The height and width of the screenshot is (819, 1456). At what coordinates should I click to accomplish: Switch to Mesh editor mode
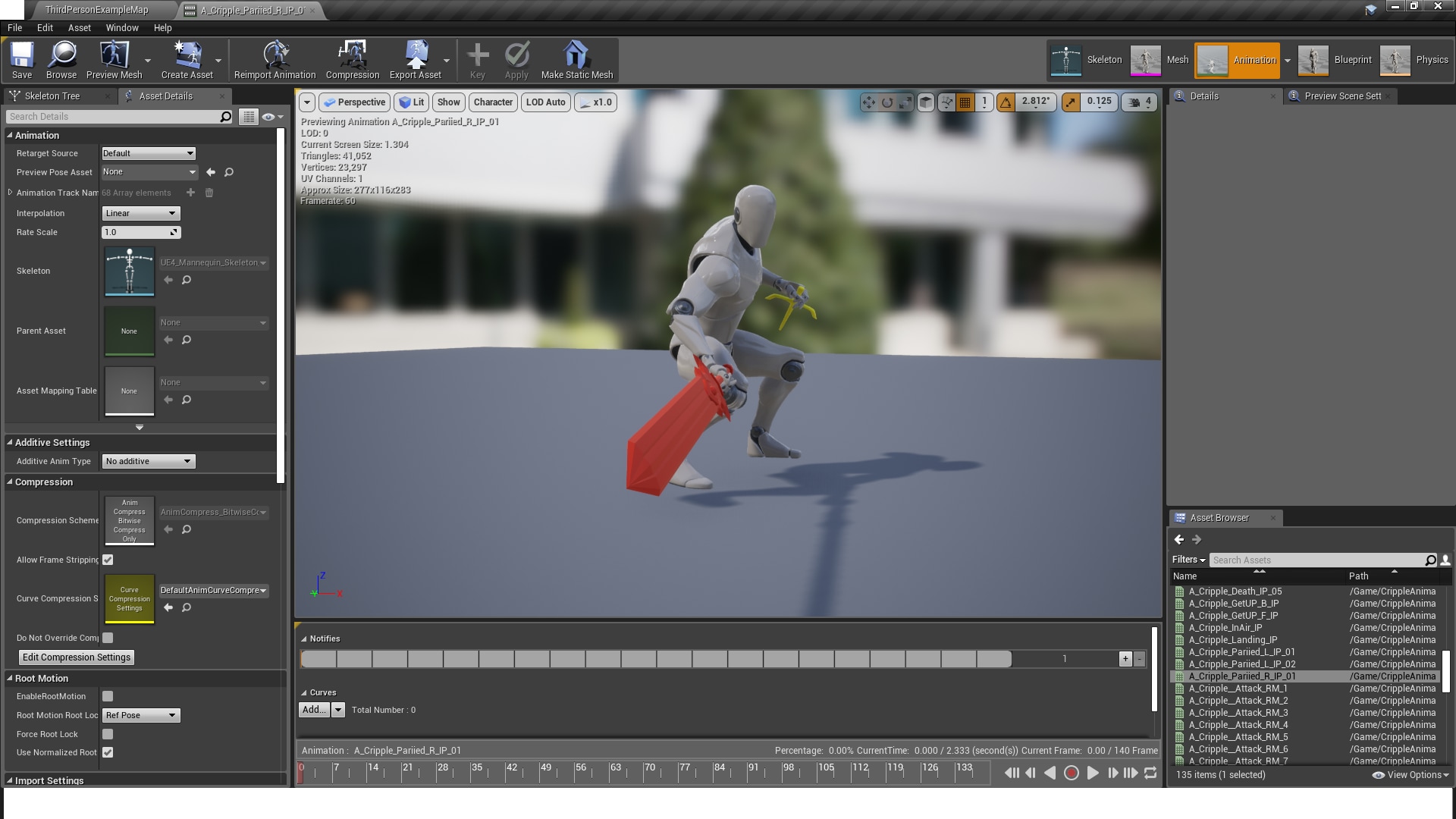(x=1160, y=60)
